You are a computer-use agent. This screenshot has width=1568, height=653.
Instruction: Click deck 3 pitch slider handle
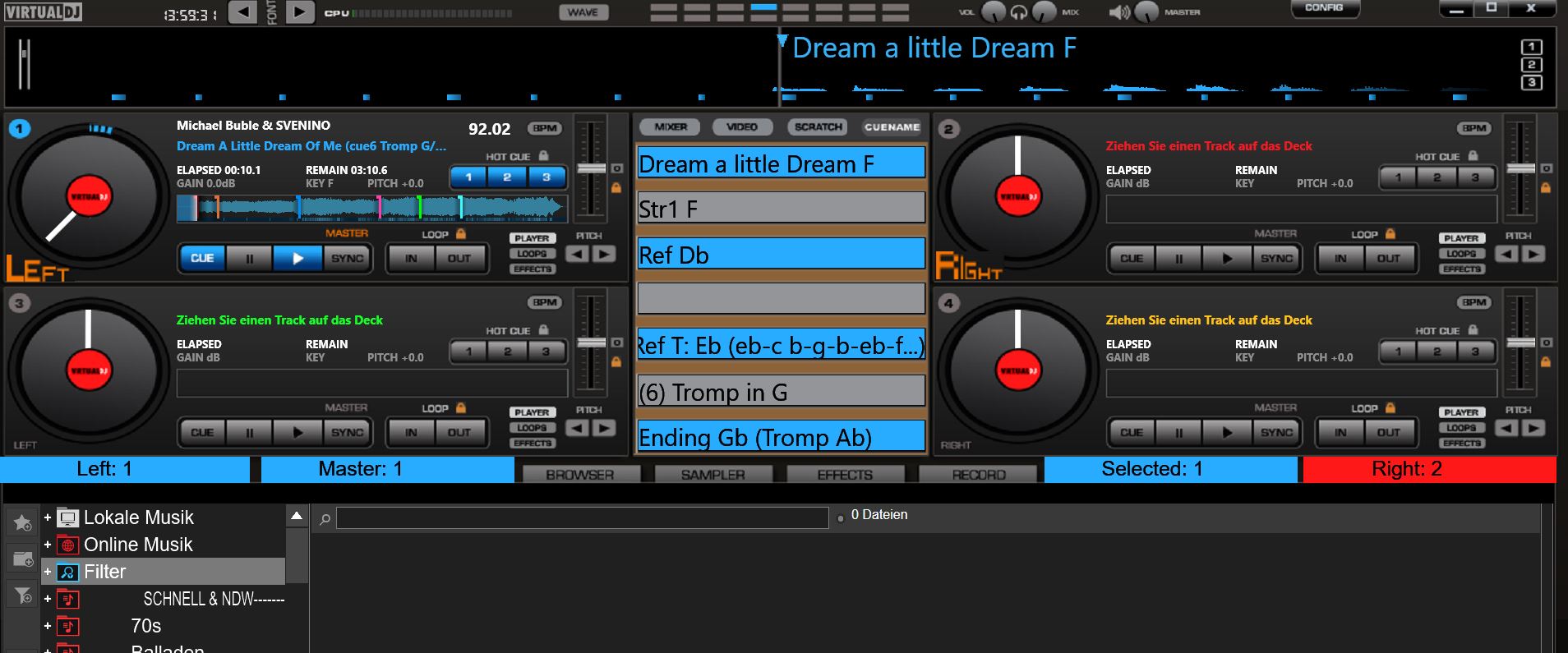[x=590, y=342]
